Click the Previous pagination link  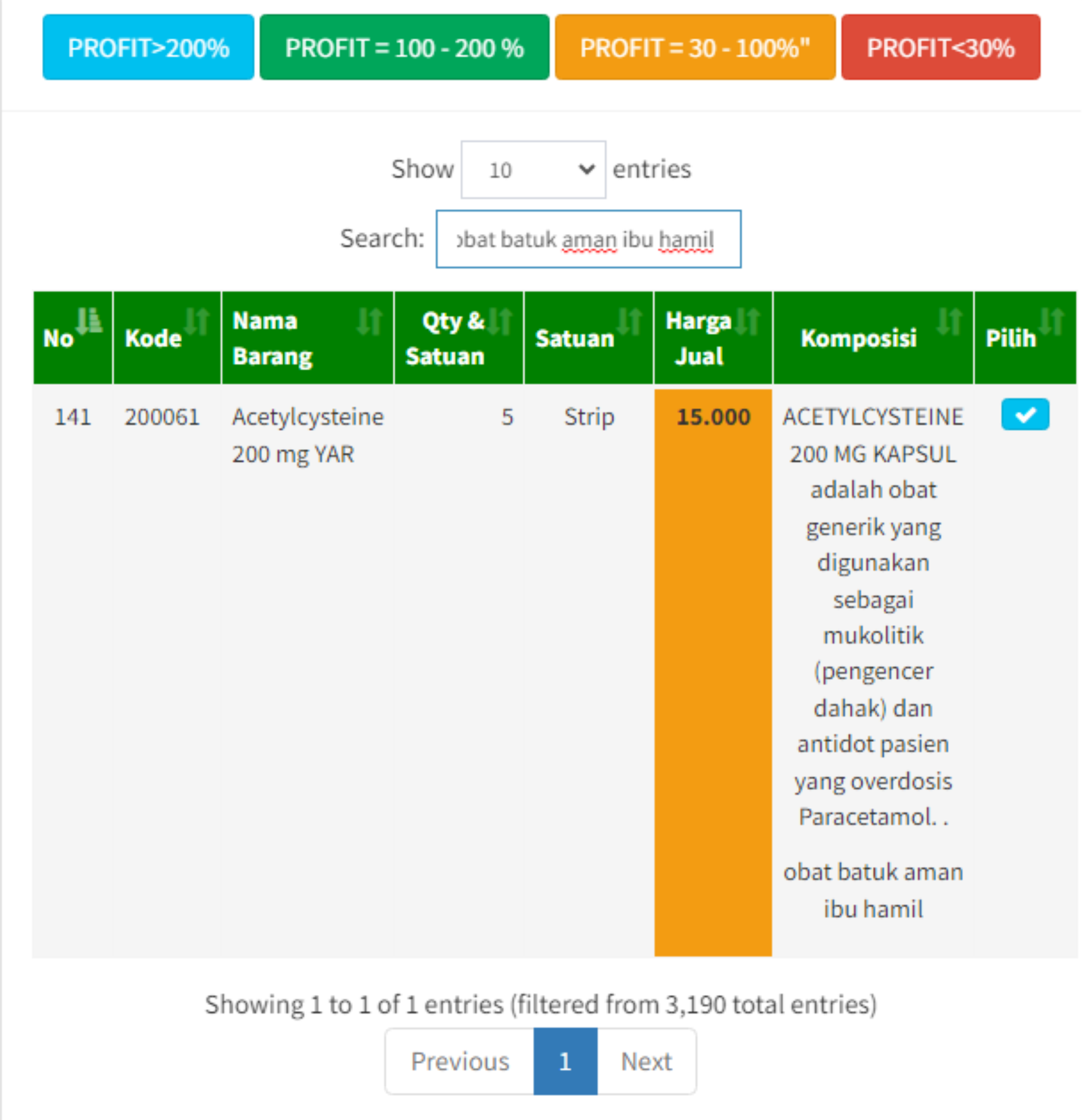click(x=460, y=1061)
